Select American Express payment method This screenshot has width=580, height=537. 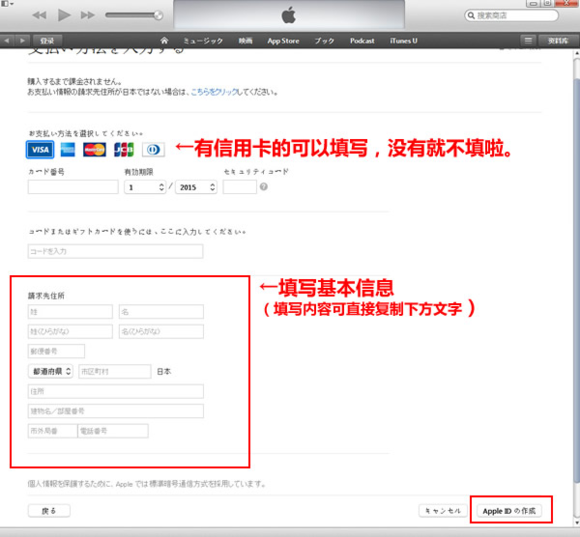tap(68, 149)
